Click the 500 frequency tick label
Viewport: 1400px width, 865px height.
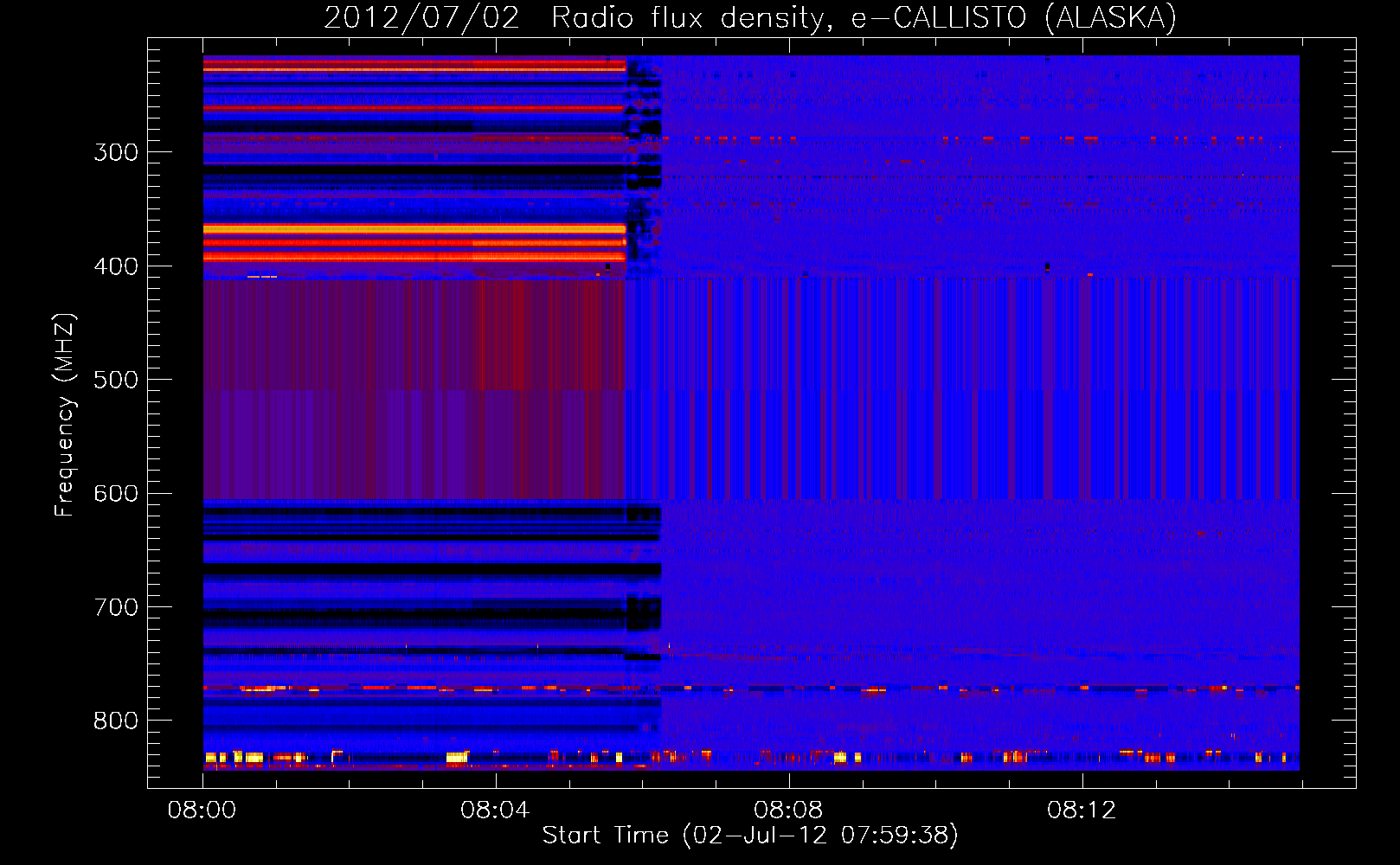(116, 381)
